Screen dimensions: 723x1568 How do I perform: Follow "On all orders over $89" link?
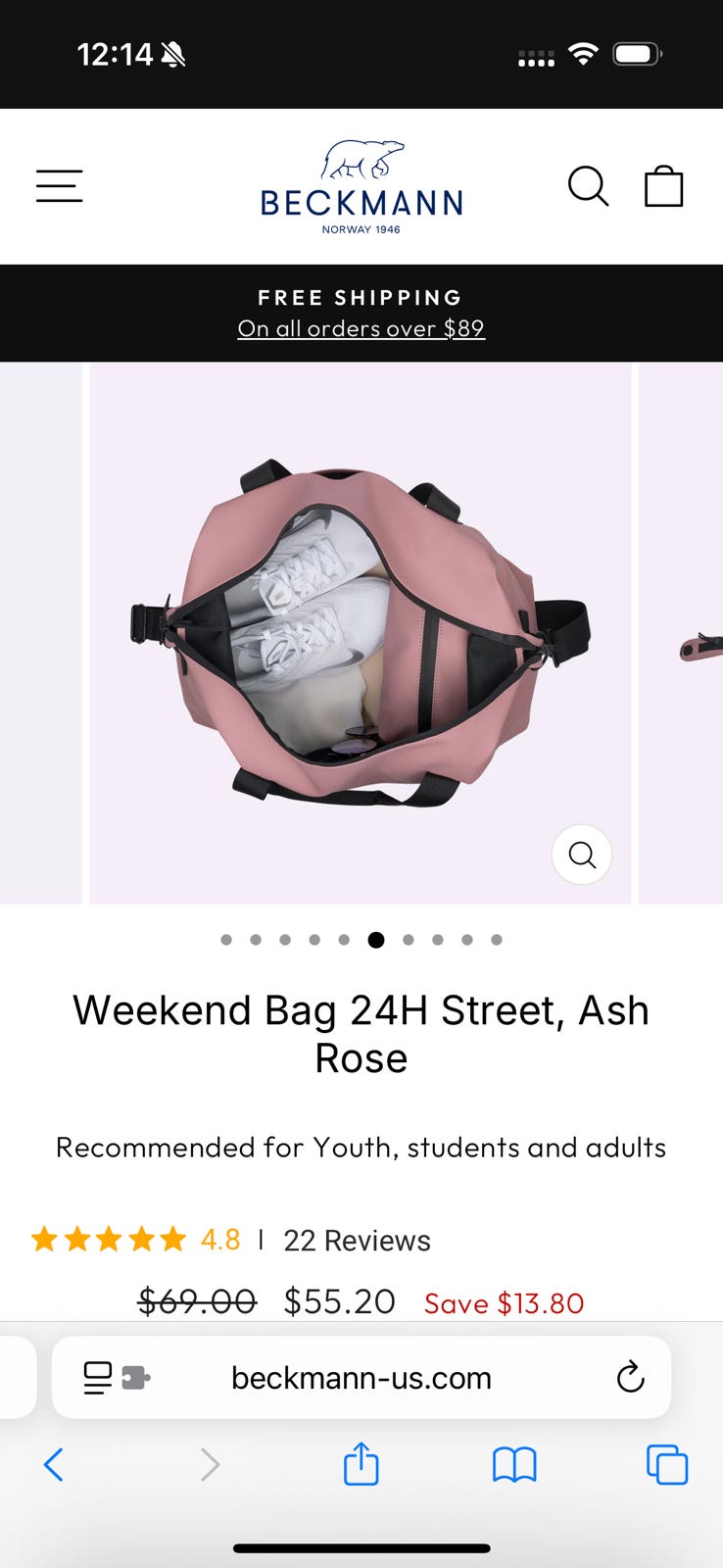click(361, 328)
